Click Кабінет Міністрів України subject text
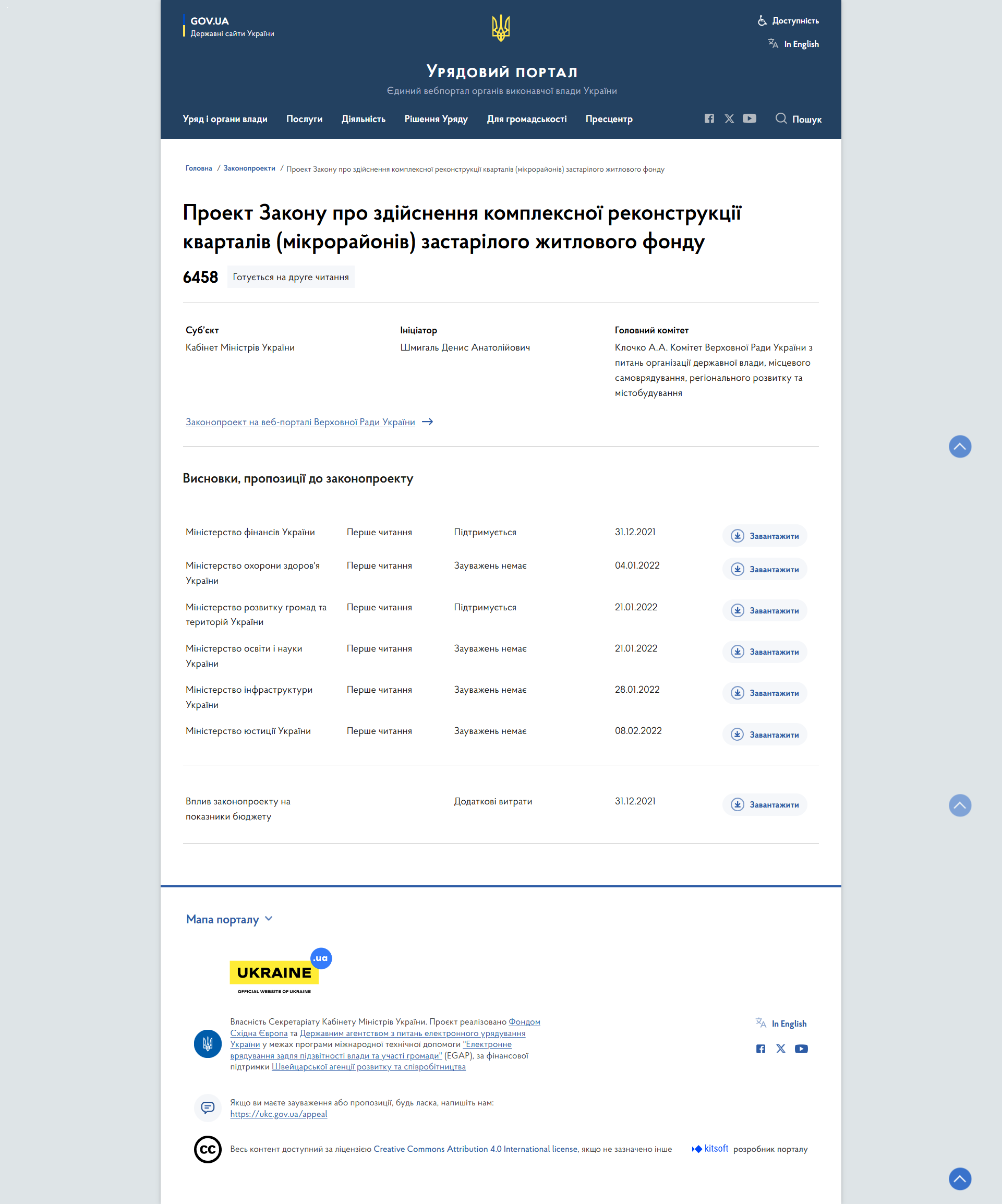Viewport: 1002px width, 1204px height. click(240, 348)
